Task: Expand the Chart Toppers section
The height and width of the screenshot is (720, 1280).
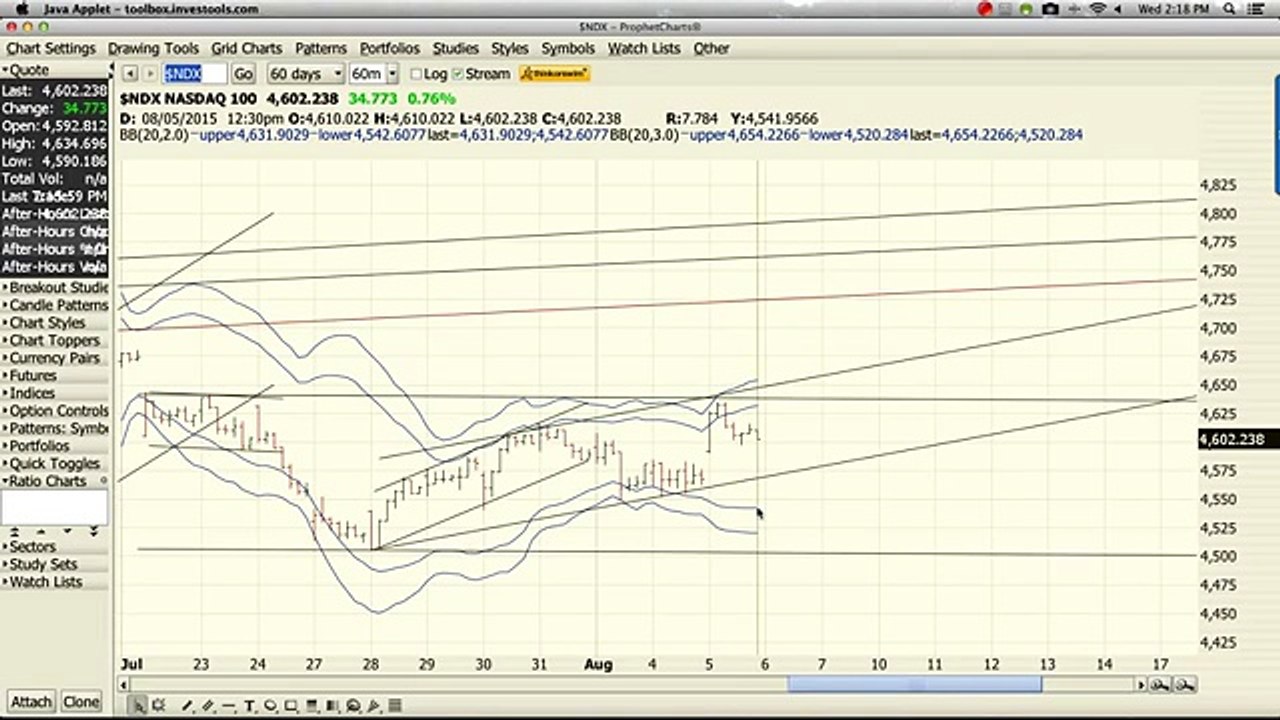Action: click(x=54, y=341)
